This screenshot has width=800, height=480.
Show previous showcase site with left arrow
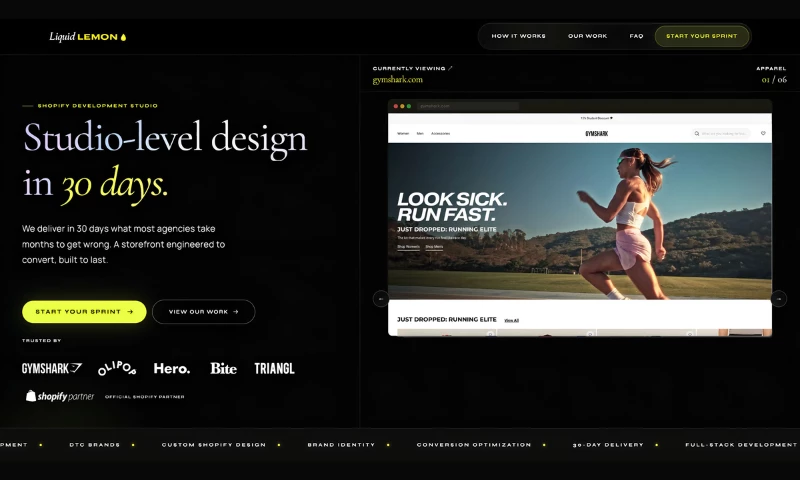(x=381, y=299)
